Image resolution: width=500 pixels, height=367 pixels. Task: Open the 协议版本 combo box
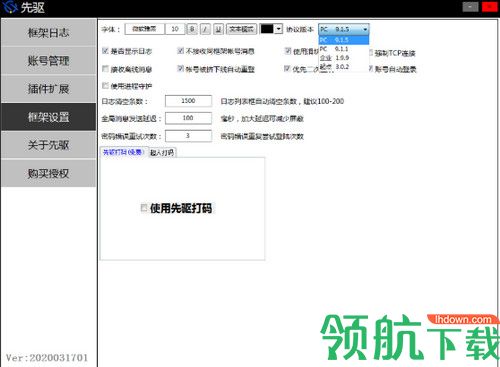[x=344, y=29]
